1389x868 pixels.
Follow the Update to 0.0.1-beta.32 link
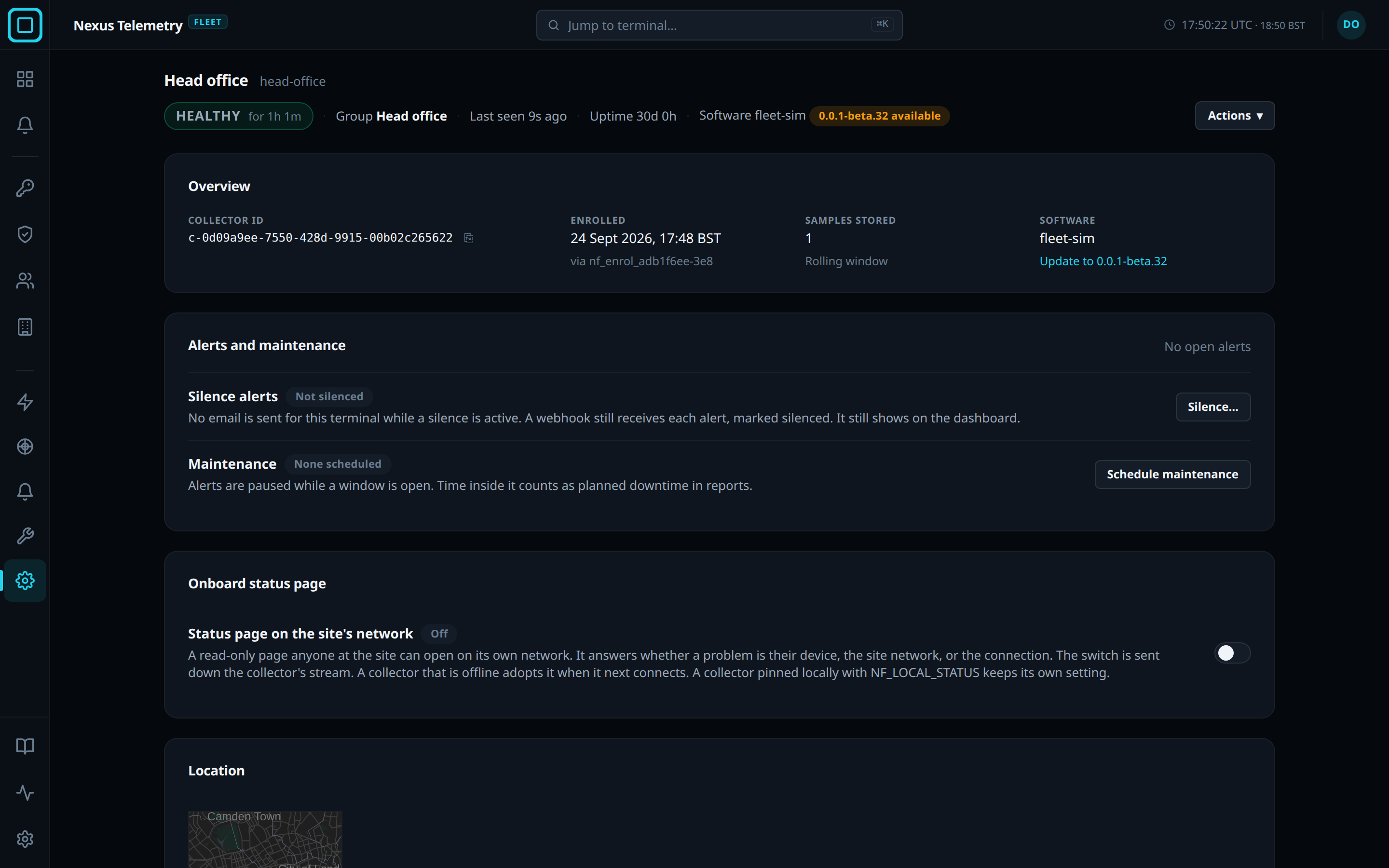1103,261
